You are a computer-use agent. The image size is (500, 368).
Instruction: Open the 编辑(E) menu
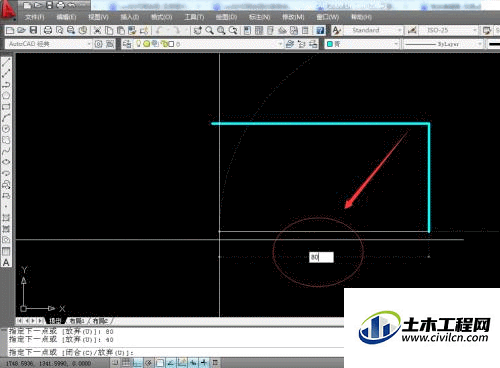[x=66, y=17]
